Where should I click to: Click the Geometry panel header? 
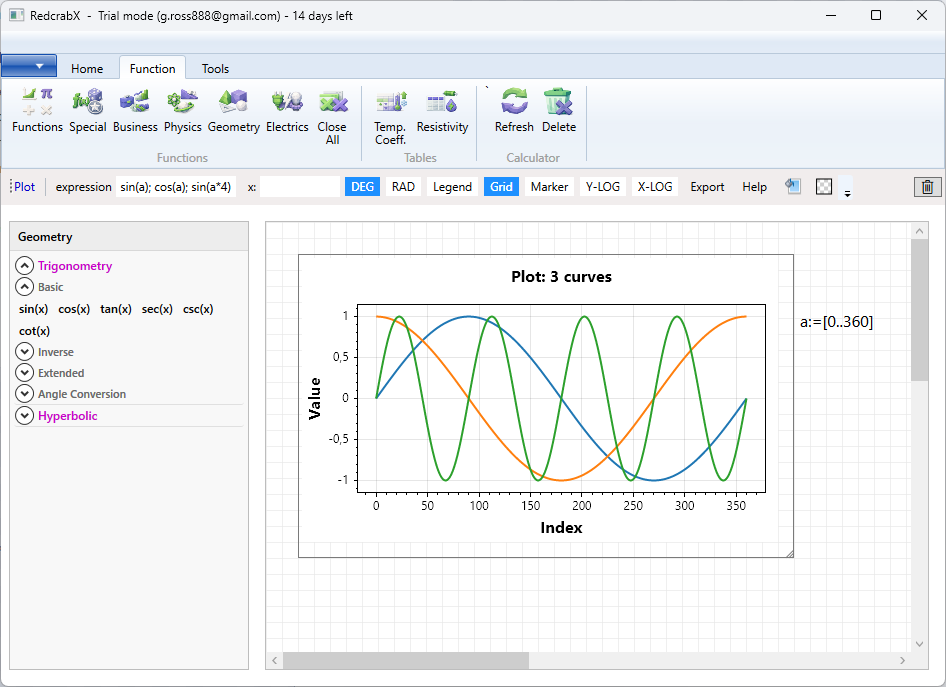[129, 236]
